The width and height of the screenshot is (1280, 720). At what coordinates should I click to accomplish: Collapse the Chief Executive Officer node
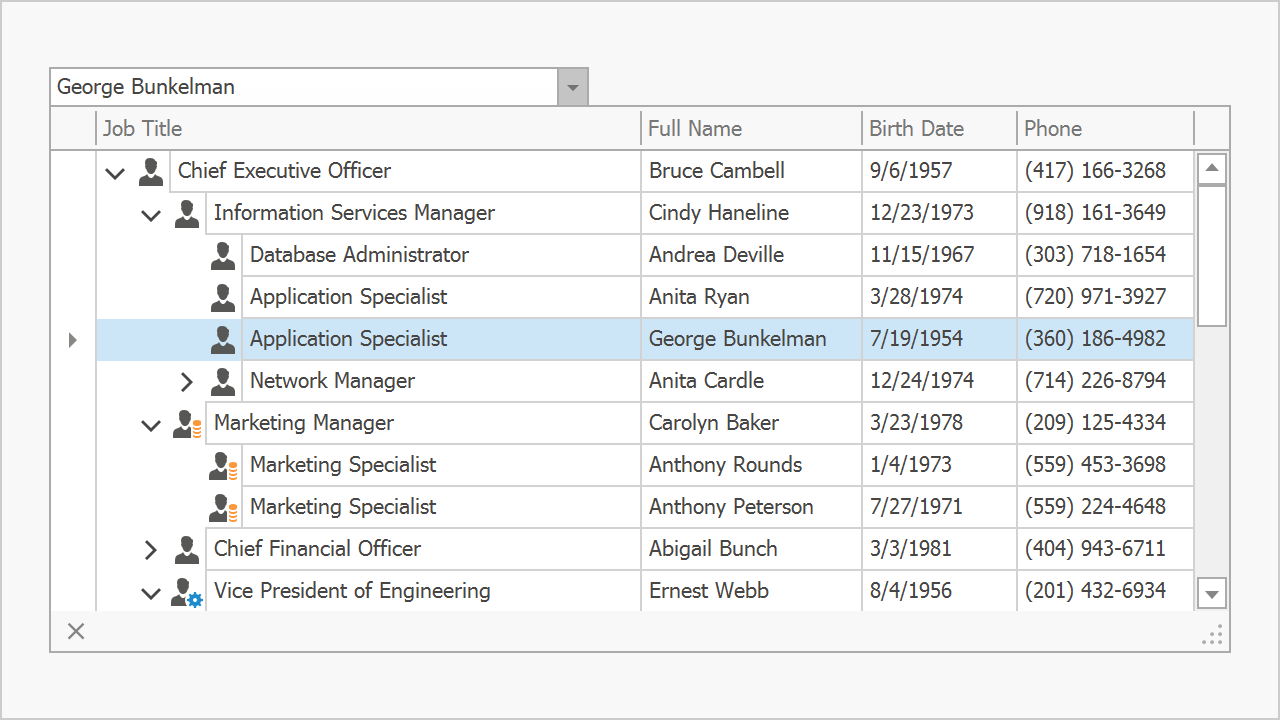tap(114, 171)
